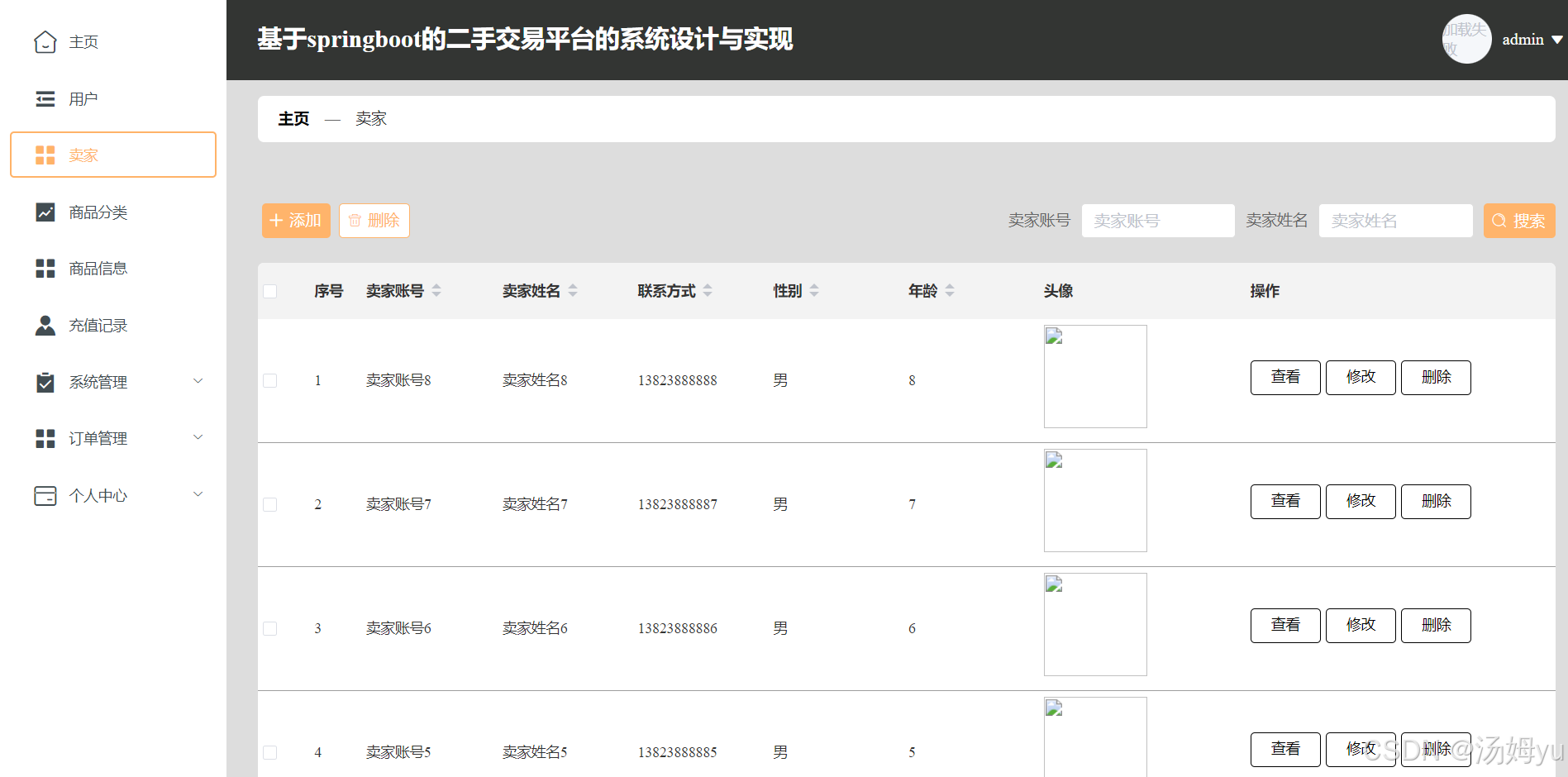Click the grid icon beside 商品信息
Screen dimensions: 1568x777
(x=45, y=269)
